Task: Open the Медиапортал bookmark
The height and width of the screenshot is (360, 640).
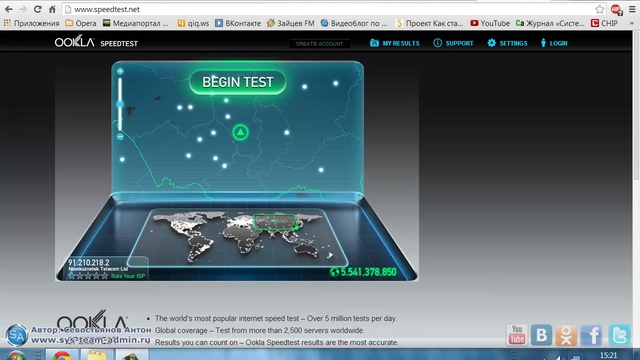Action: click(x=135, y=23)
